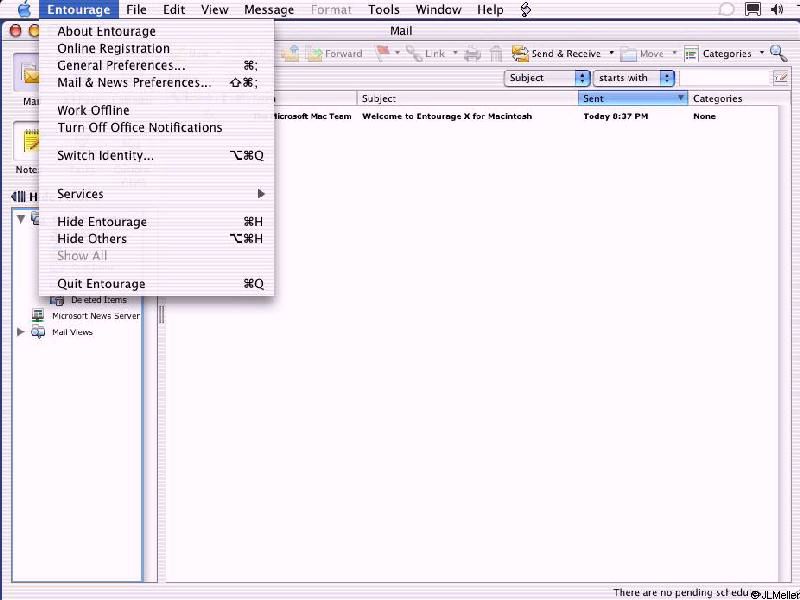Choose About Entourage from the menu
The width and height of the screenshot is (800, 600).
click(157, 32)
